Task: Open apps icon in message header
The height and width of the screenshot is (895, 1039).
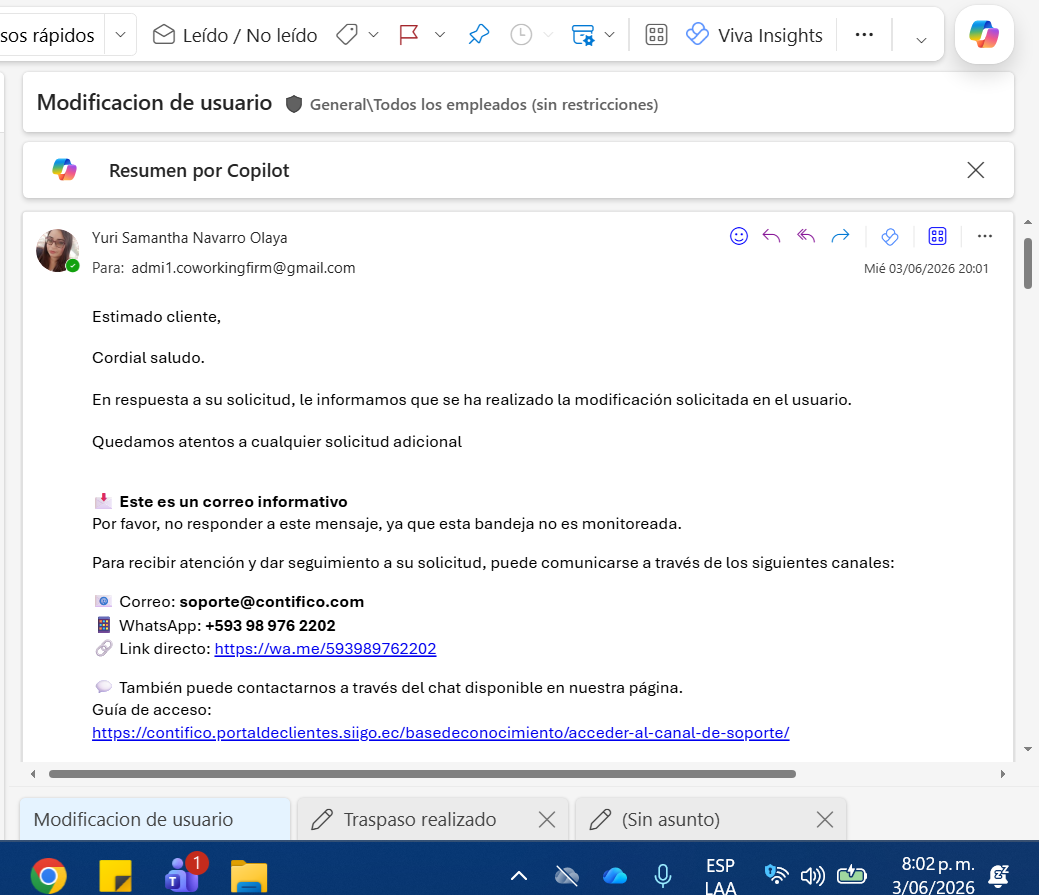Action: point(938,236)
